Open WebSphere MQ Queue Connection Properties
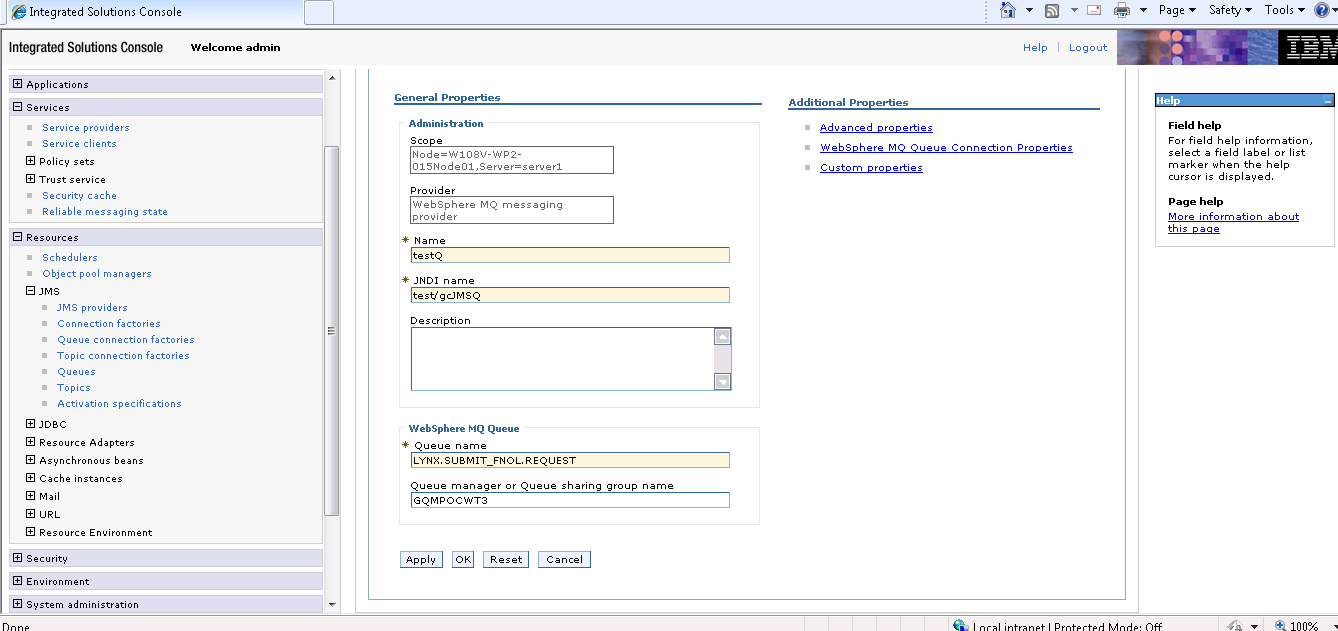The height and width of the screenshot is (631, 1338). coord(946,148)
